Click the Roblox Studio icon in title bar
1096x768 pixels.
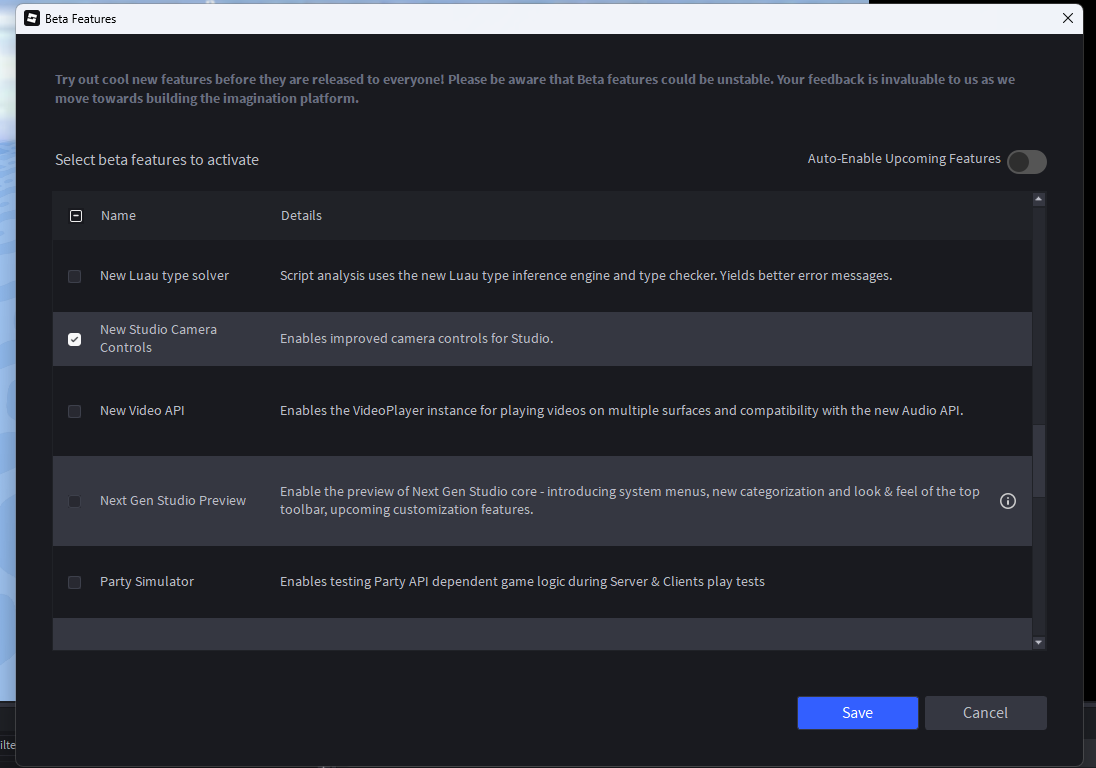coord(31,18)
